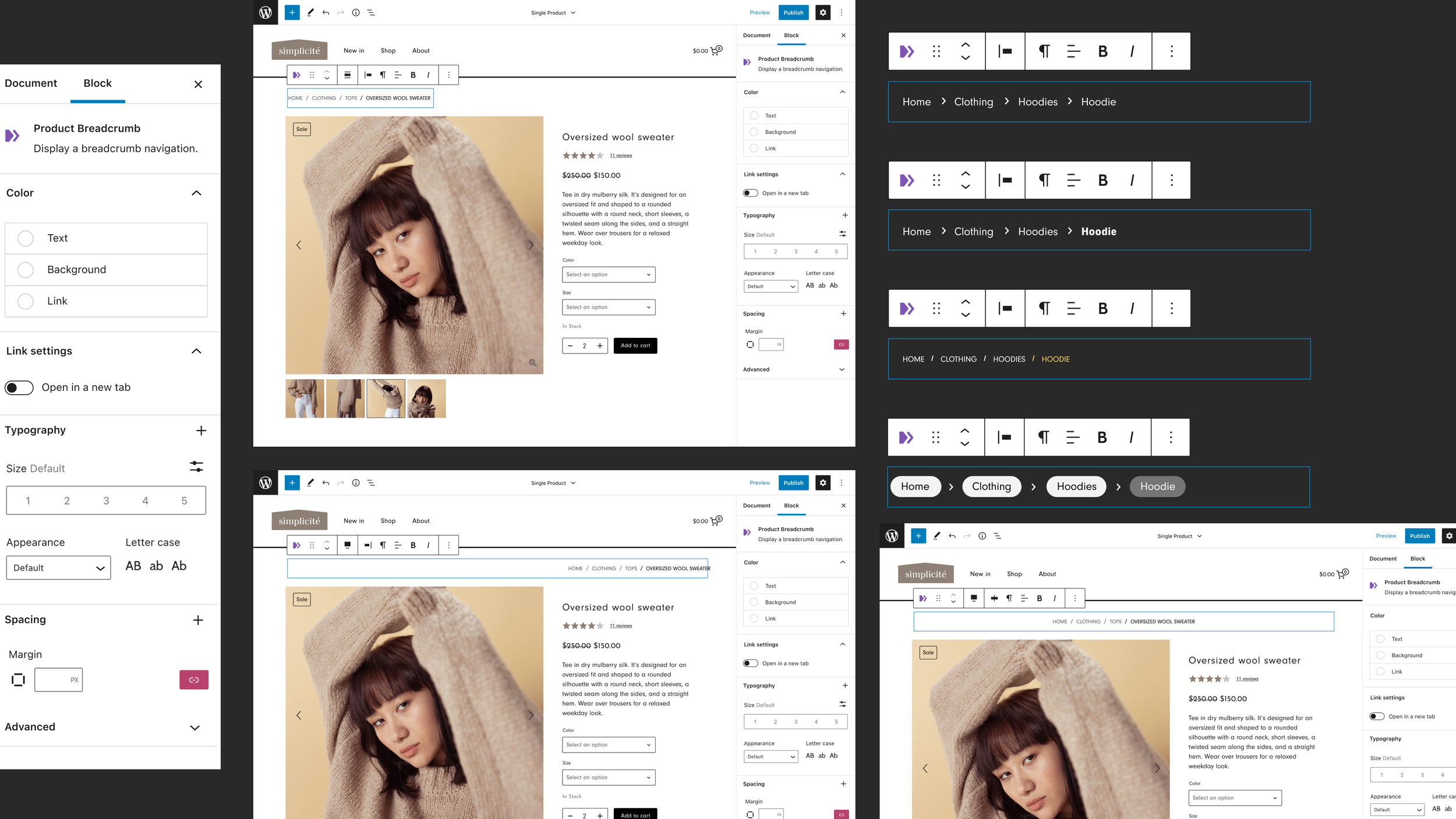Viewport: 1456px width, 819px height.
Task: Select pencil Tools icon in left-aligned breadcrumb editor
Action: [x=310, y=12]
